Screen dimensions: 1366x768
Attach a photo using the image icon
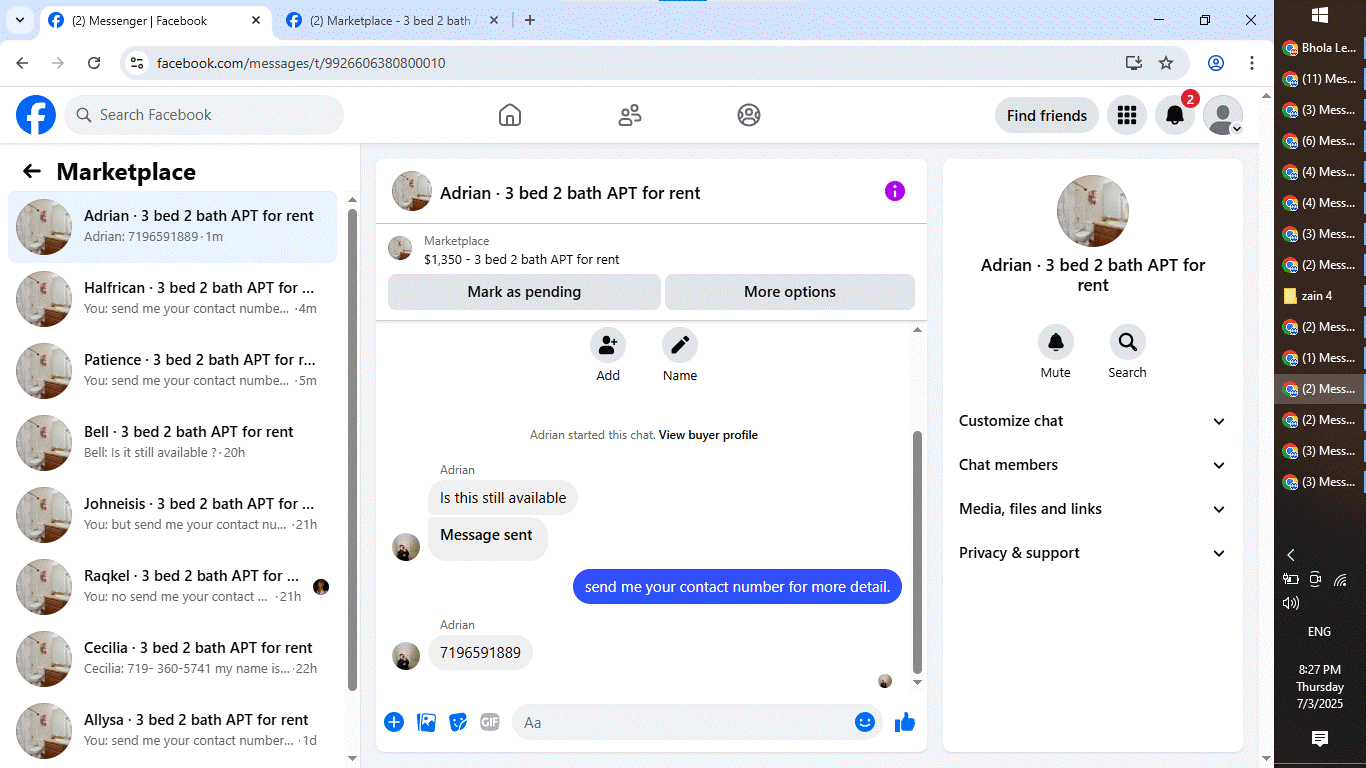[x=427, y=722]
